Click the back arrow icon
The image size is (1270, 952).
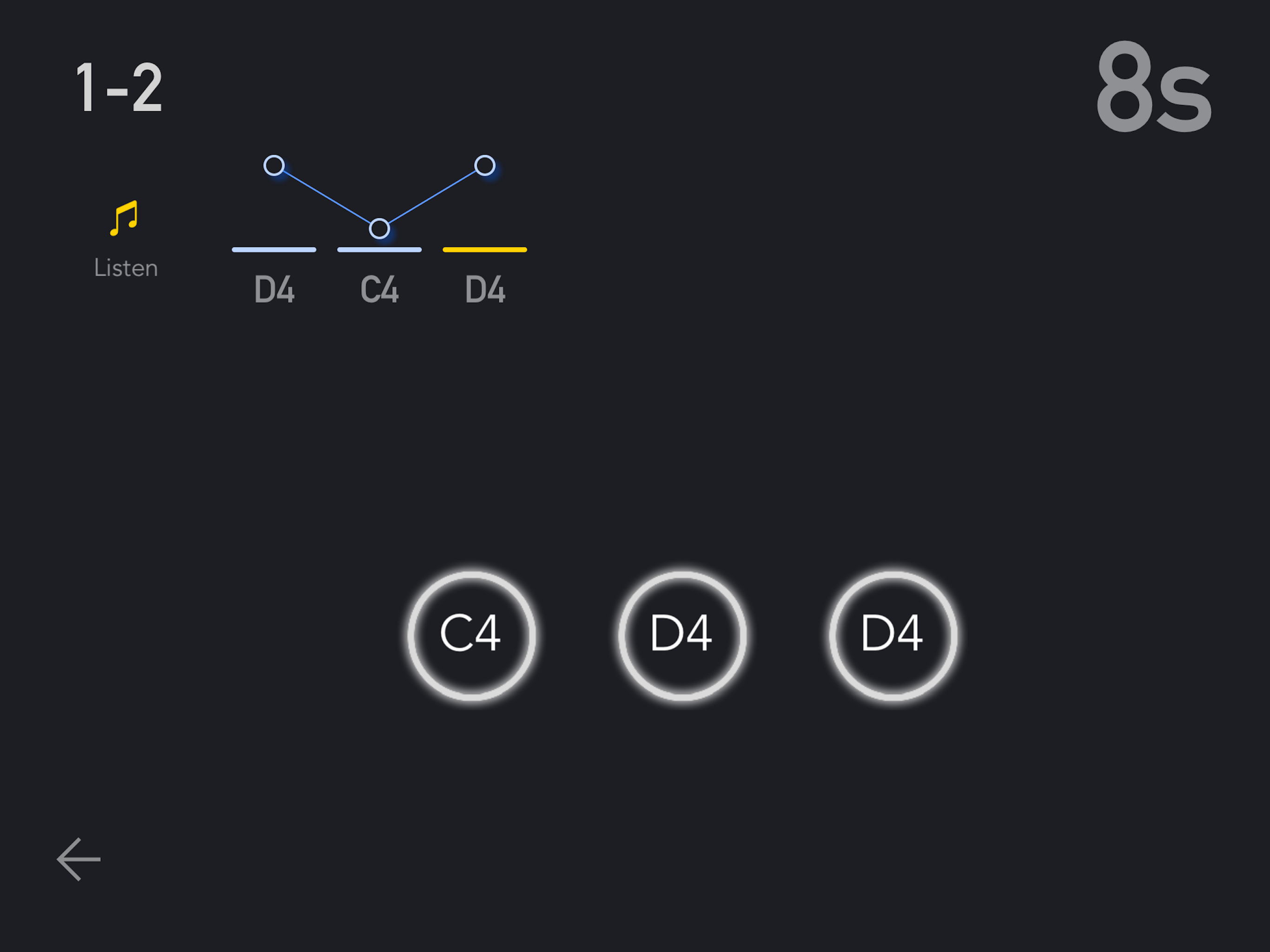(79, 859)
